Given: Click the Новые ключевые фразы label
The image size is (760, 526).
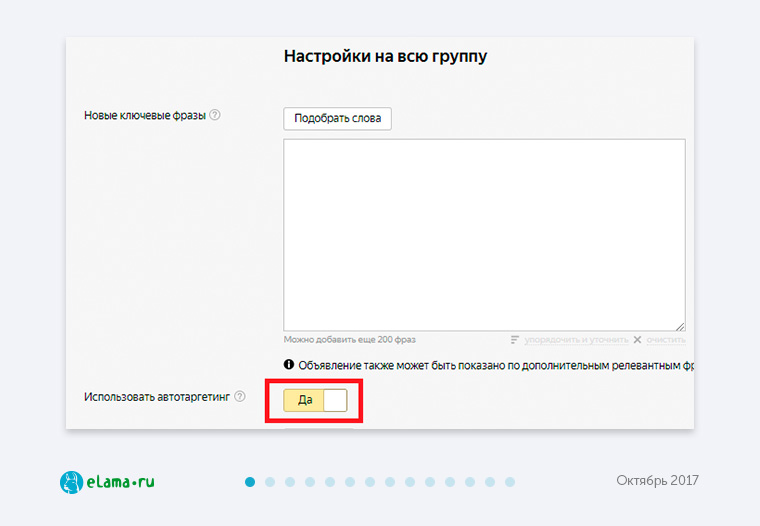Looking at the screenshot, I should 145,115.
